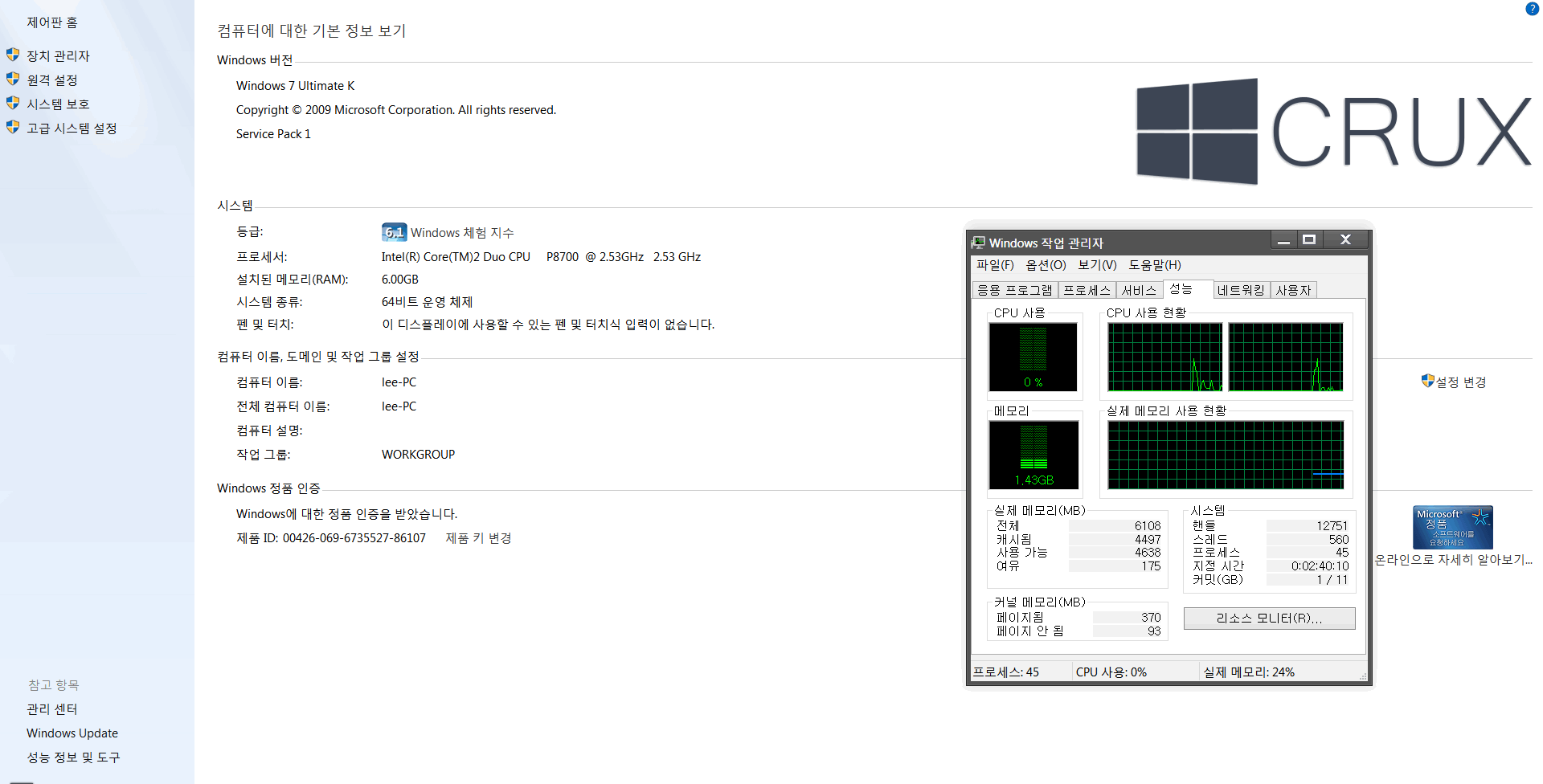Open 시스템 보호 link
The height and width of the screenshot is (784, 1543).
[58, 104]
